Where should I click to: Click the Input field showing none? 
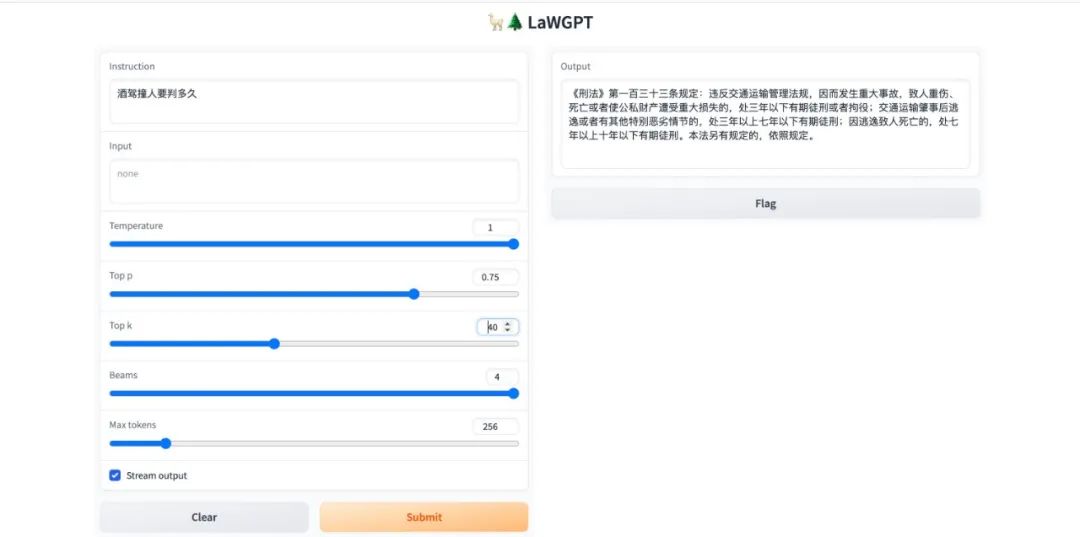pos(314,182)
